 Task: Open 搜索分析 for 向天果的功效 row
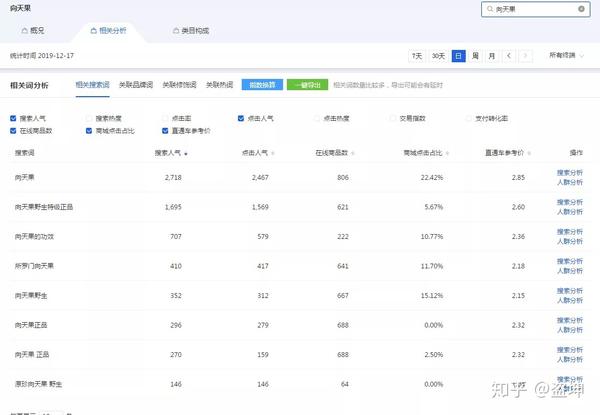click(569, 232)
